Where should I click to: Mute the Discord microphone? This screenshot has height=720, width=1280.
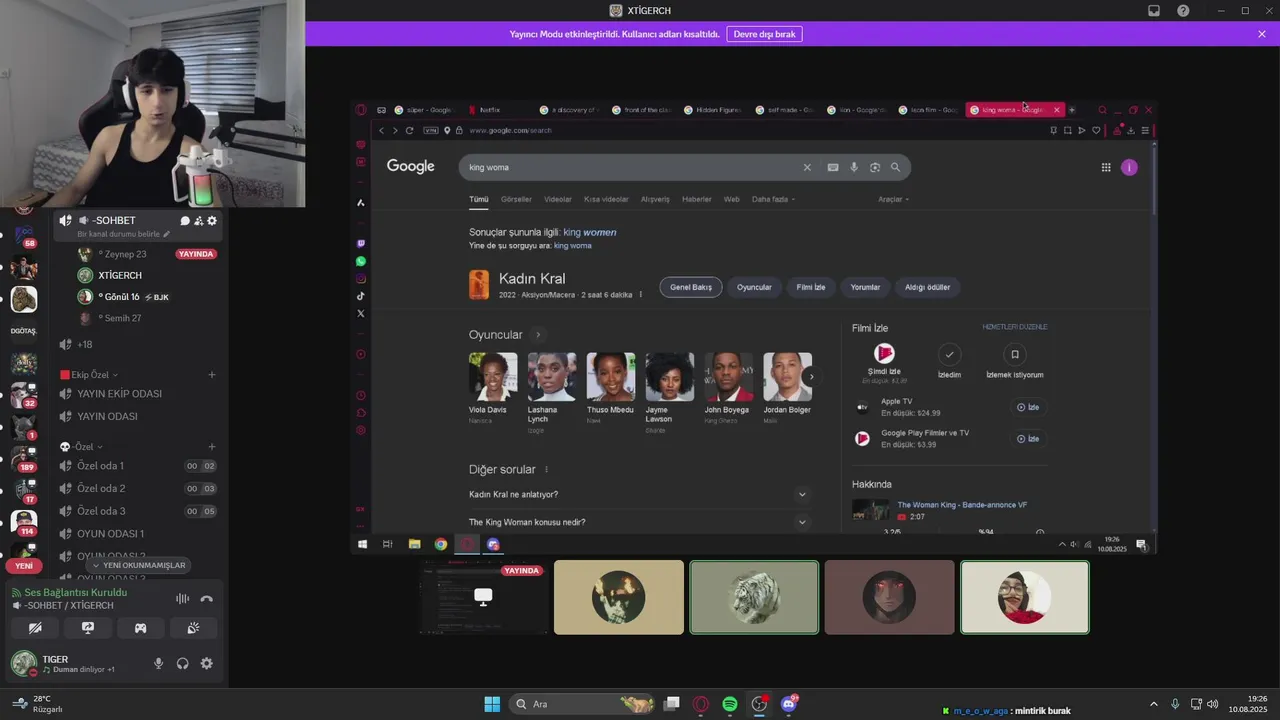coord(158,663)
